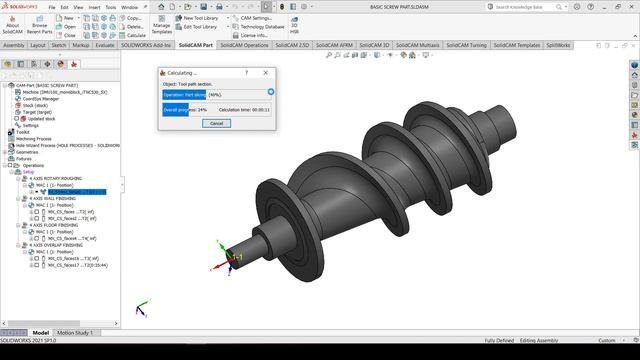Click the Operation progress bar

pos(216,95)
